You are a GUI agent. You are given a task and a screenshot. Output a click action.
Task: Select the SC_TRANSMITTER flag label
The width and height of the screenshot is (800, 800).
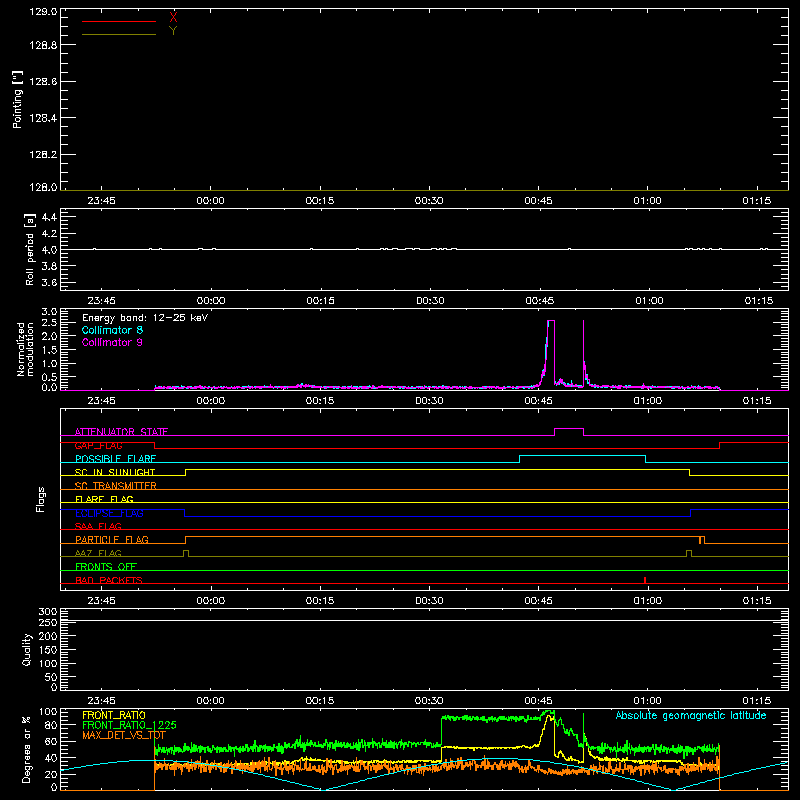pyautogui.click(x=116, y=486)
